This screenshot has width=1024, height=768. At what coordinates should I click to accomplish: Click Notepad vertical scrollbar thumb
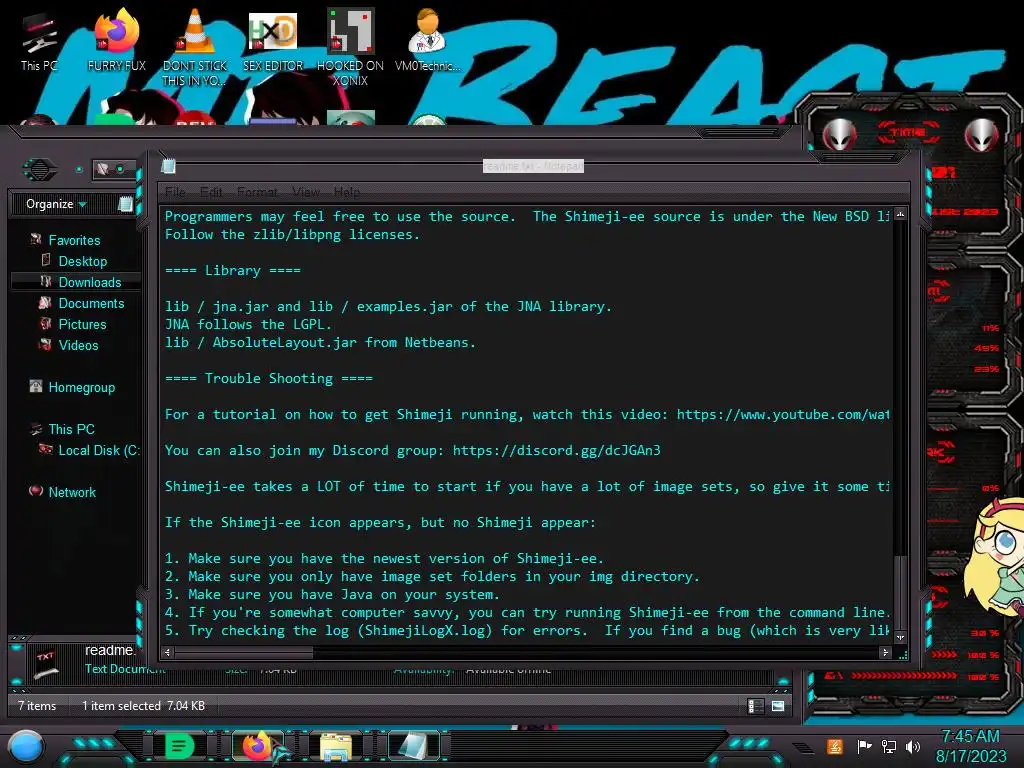click(901, 592)
